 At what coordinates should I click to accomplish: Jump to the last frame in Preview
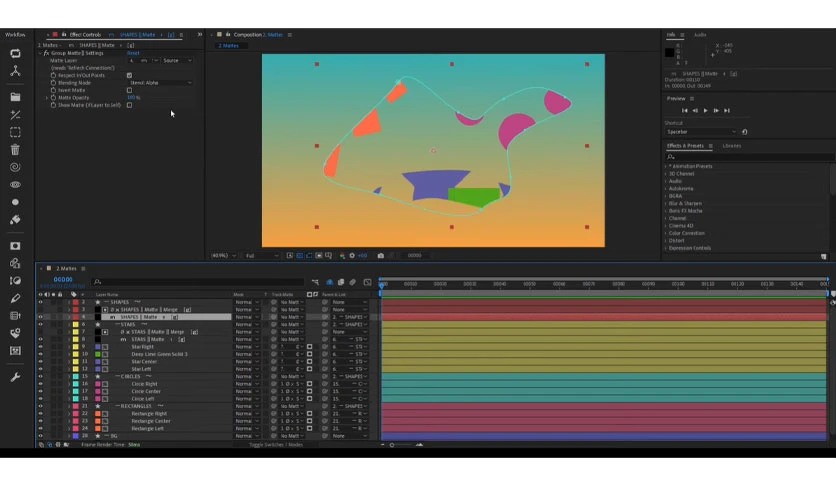727,110
